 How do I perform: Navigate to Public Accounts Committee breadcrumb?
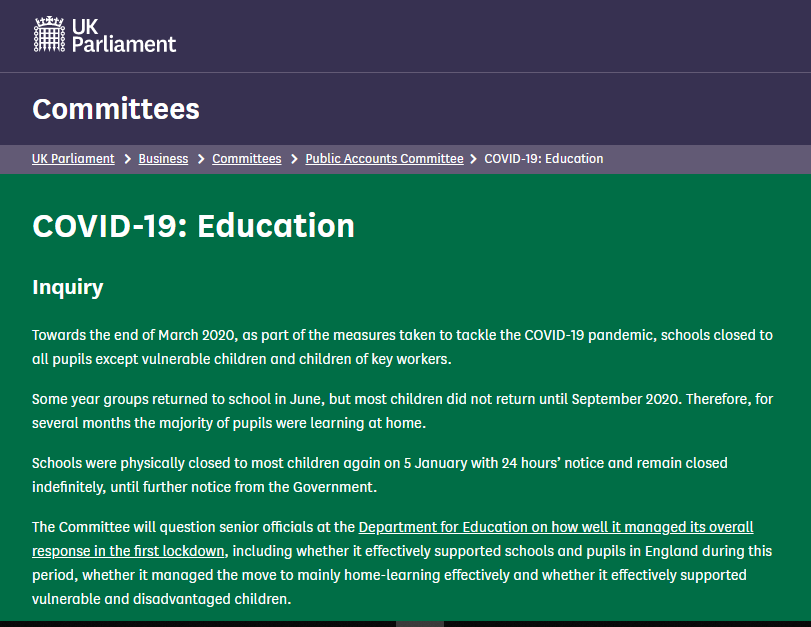[x=384, y=159]
